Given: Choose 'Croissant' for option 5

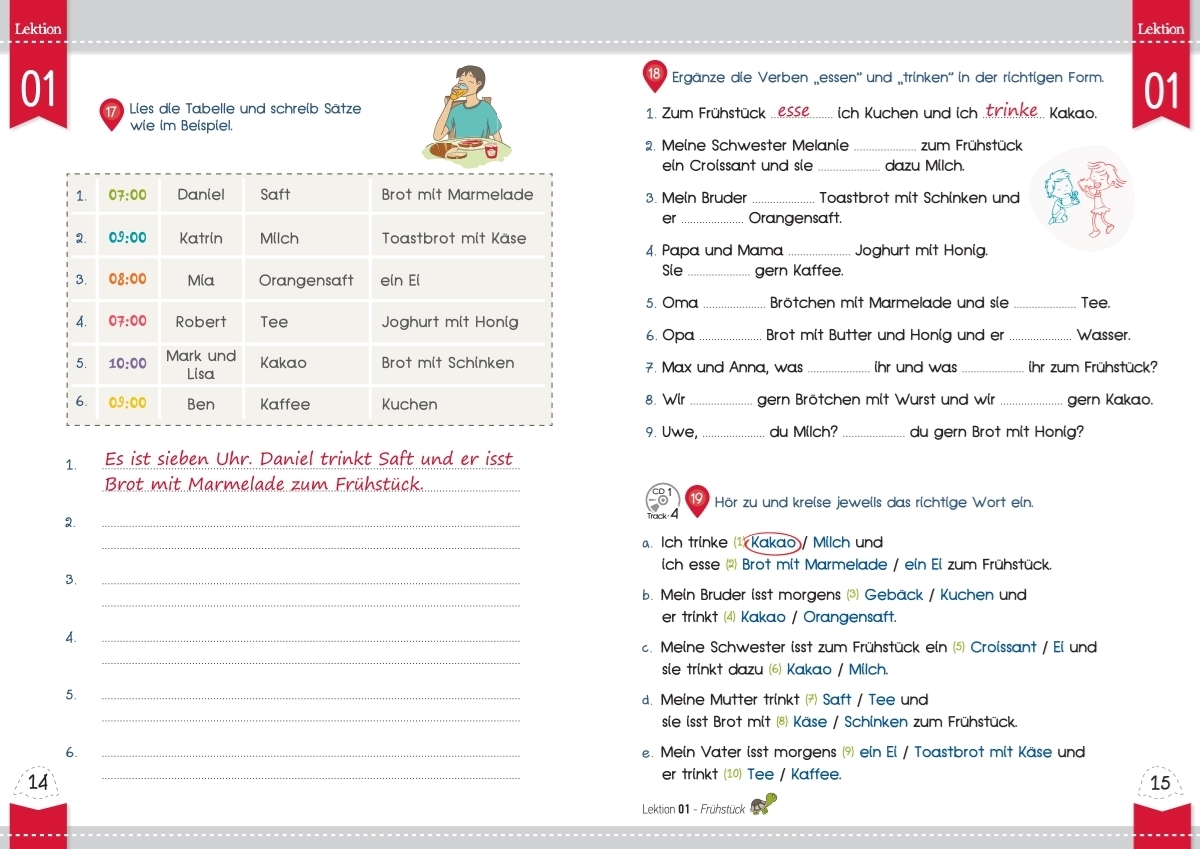Looking at the screenshot, I should click(x=1003, y=647).
